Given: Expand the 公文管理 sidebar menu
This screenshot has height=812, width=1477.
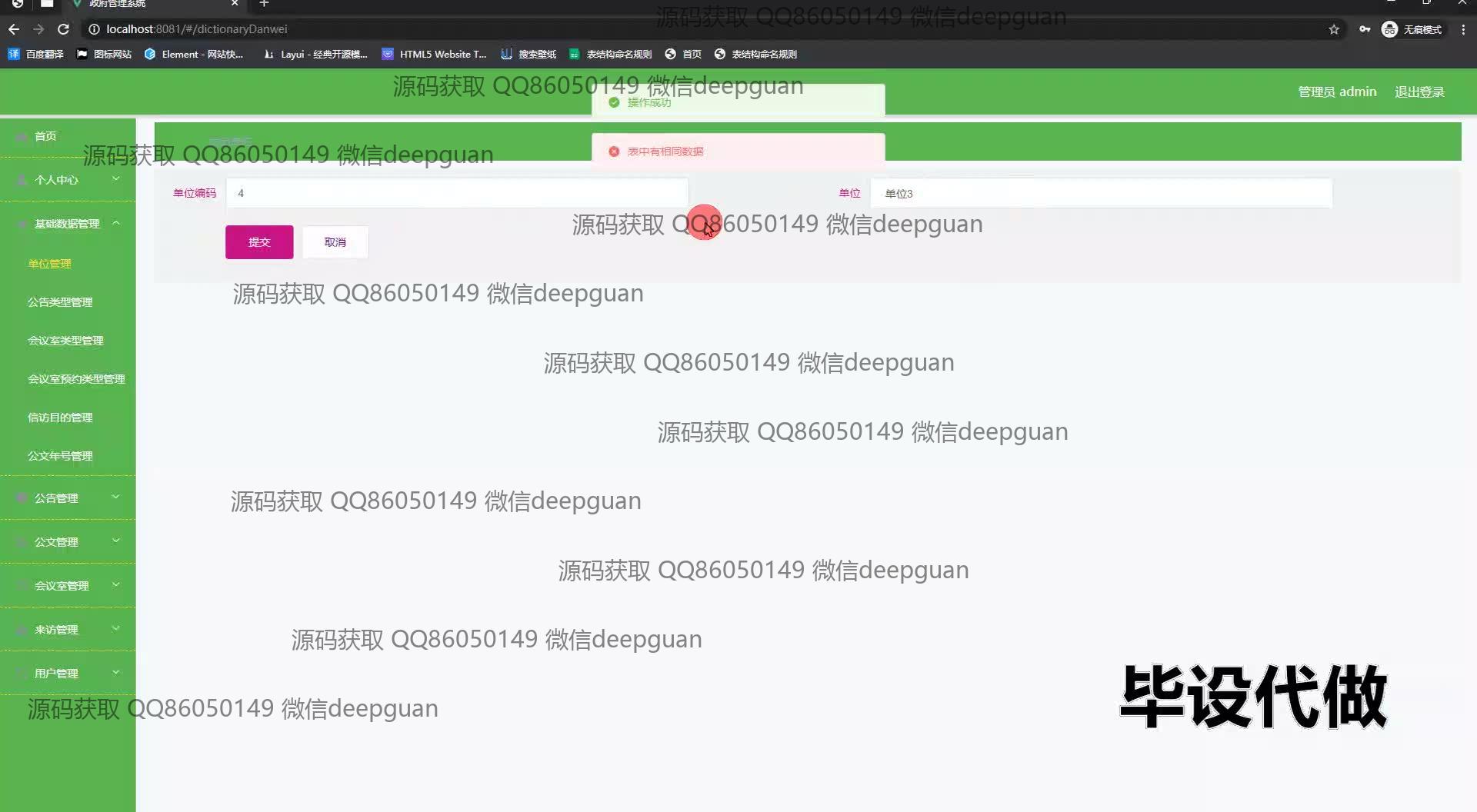Looking at the screenshot, I should (x=68, y=542).
